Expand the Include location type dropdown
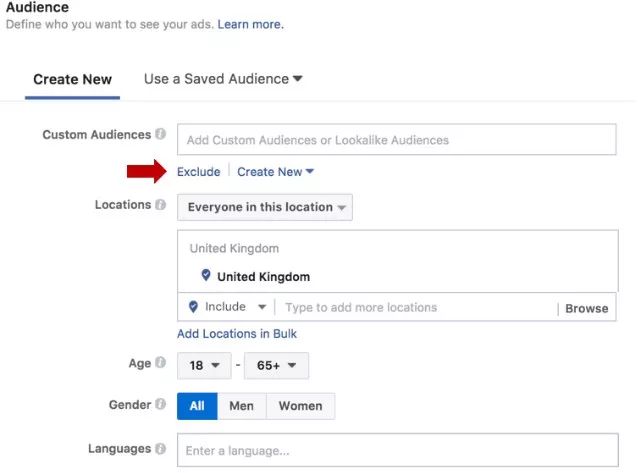 click(235, 307)
